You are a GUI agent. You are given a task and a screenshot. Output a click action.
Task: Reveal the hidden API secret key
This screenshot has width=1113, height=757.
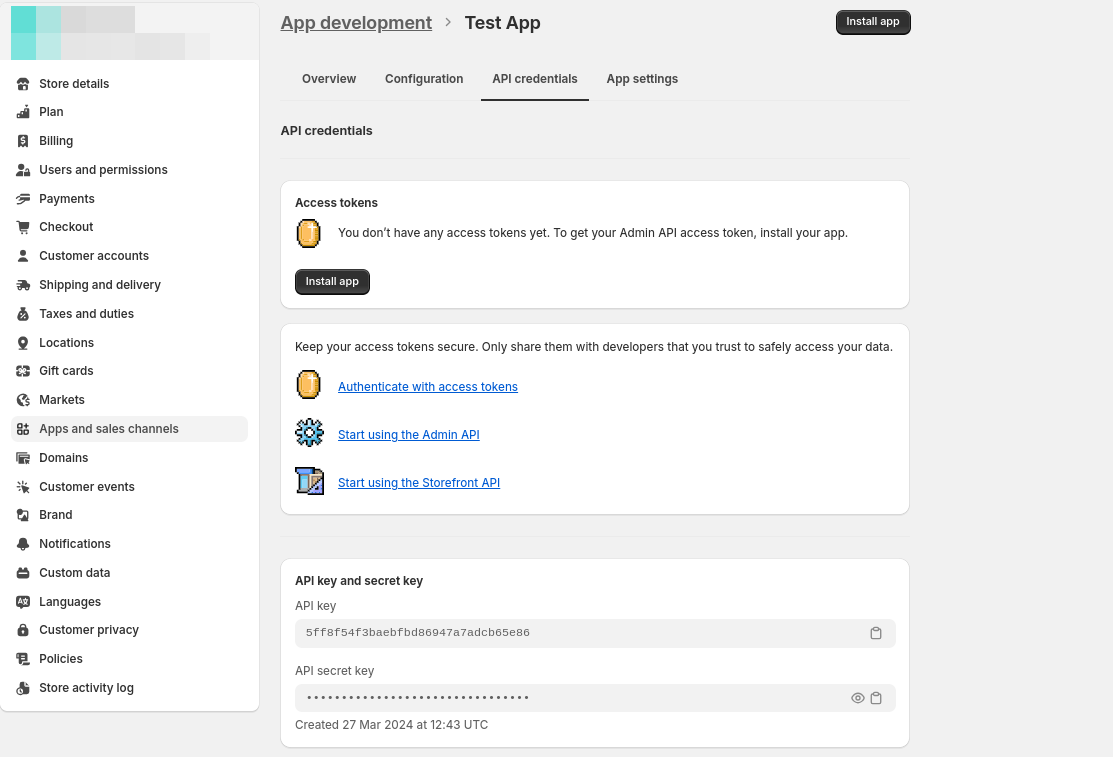coord(857,698)
